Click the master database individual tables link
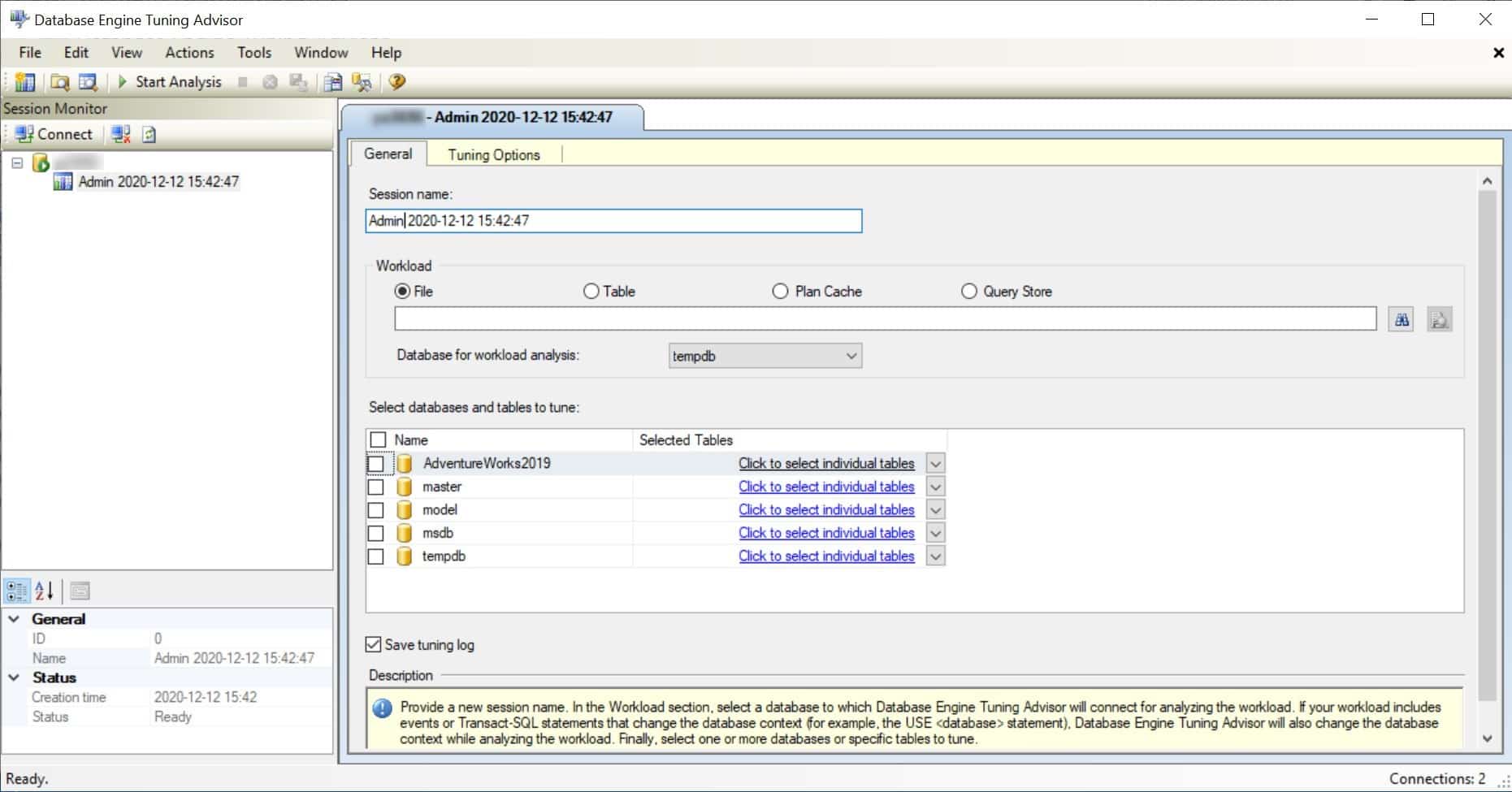Screen dimensions: 1512x792 point(826,487)
